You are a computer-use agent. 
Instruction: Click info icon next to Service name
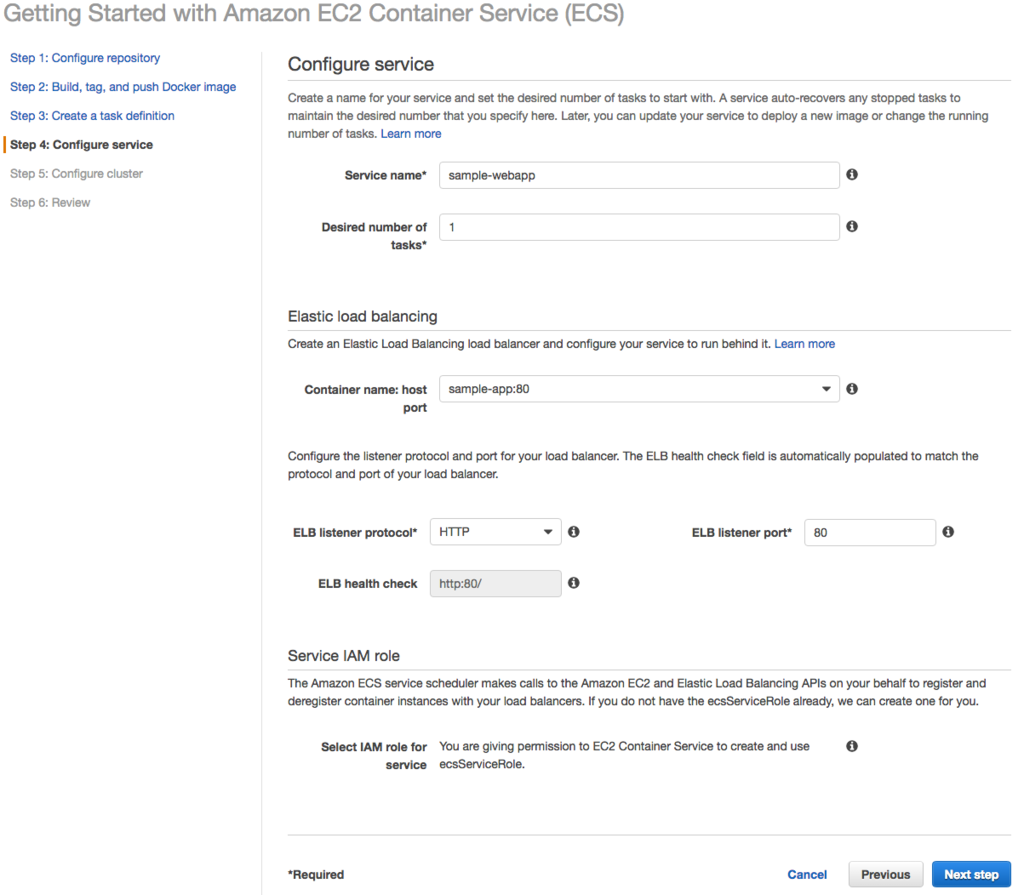tap(852, 174)
